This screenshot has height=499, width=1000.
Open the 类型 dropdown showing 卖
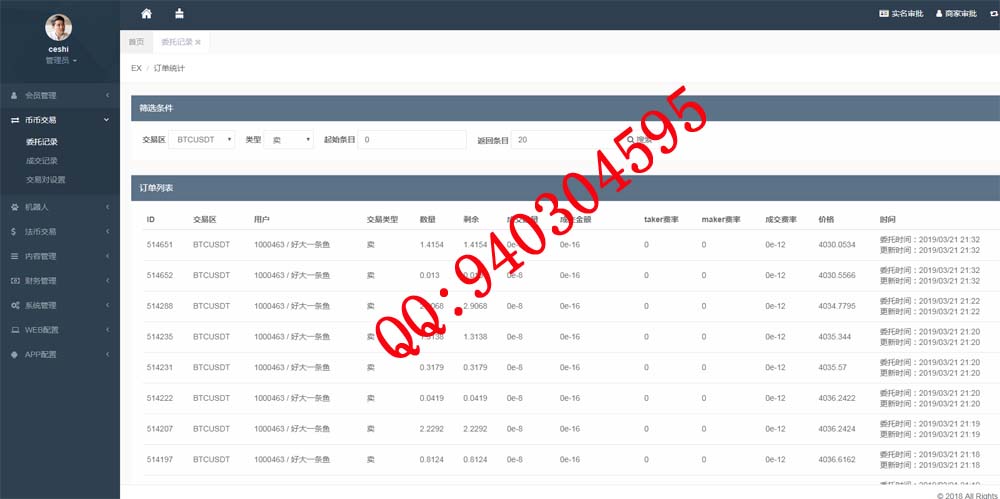[289, 140]
